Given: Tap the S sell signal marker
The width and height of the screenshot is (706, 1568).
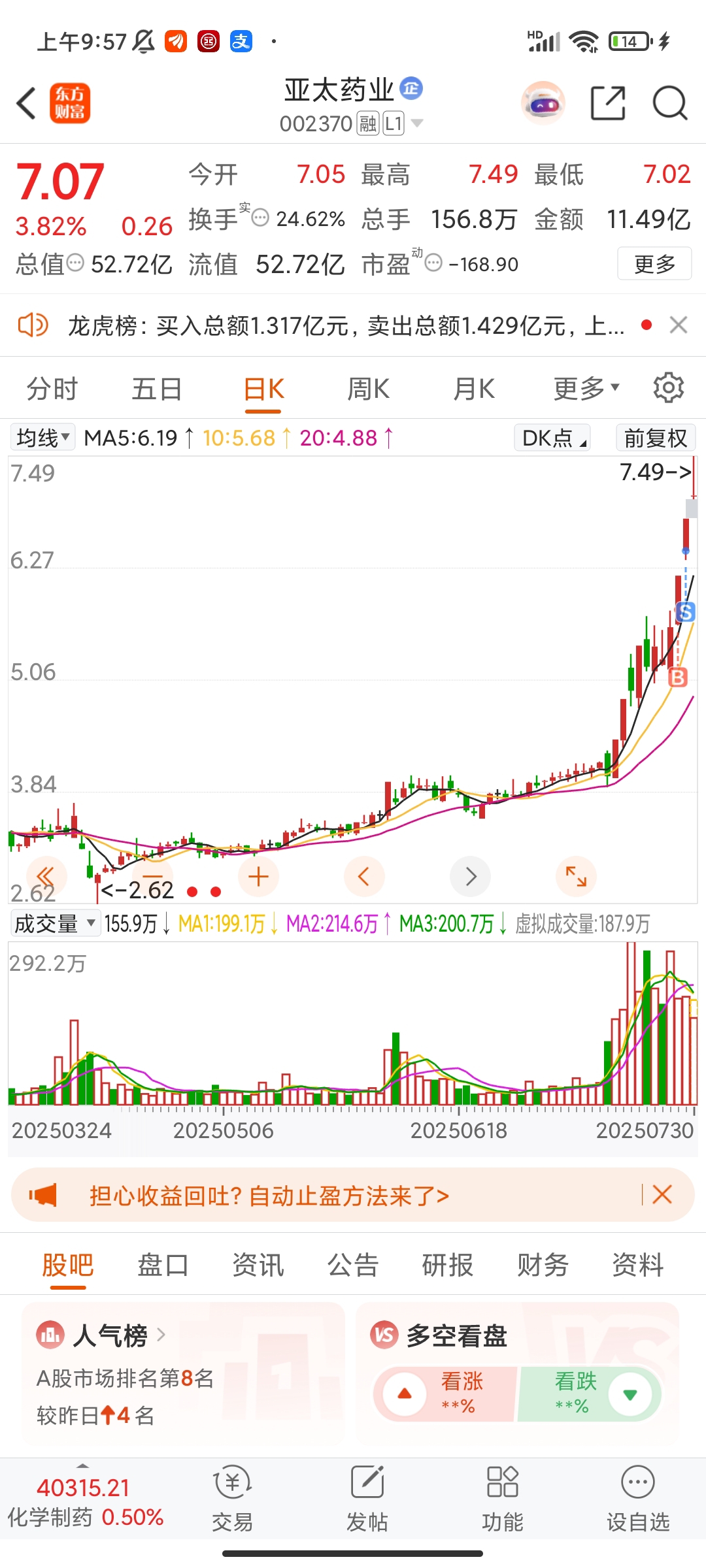Looking at the screenshot, I should [x=685, y=612].
